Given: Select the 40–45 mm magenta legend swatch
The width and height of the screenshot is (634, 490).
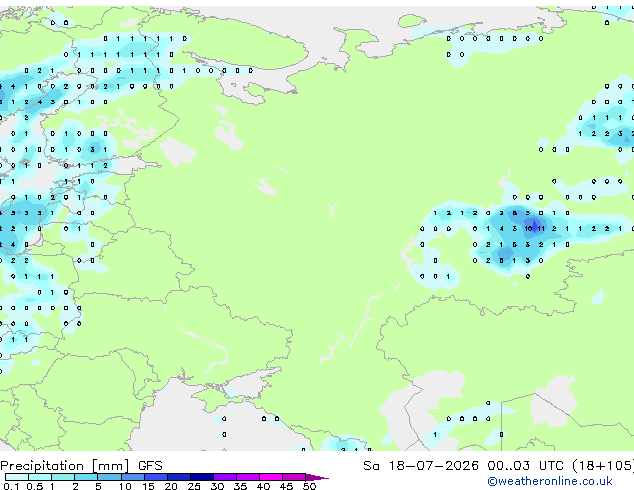Looking at the screenshot, I should pyautogui.click(x=271, y=477).
